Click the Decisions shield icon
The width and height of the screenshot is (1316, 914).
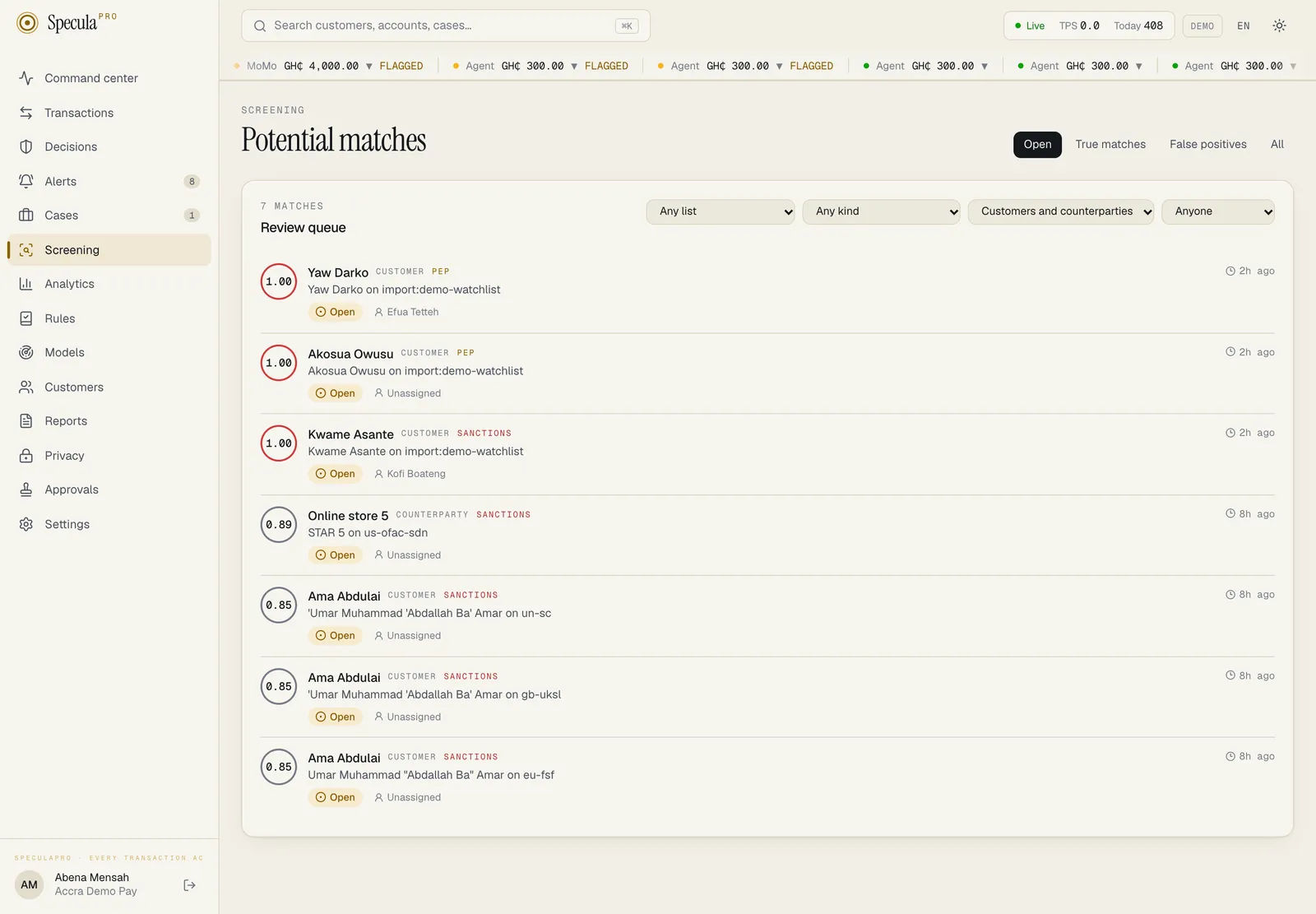point(26,146)
